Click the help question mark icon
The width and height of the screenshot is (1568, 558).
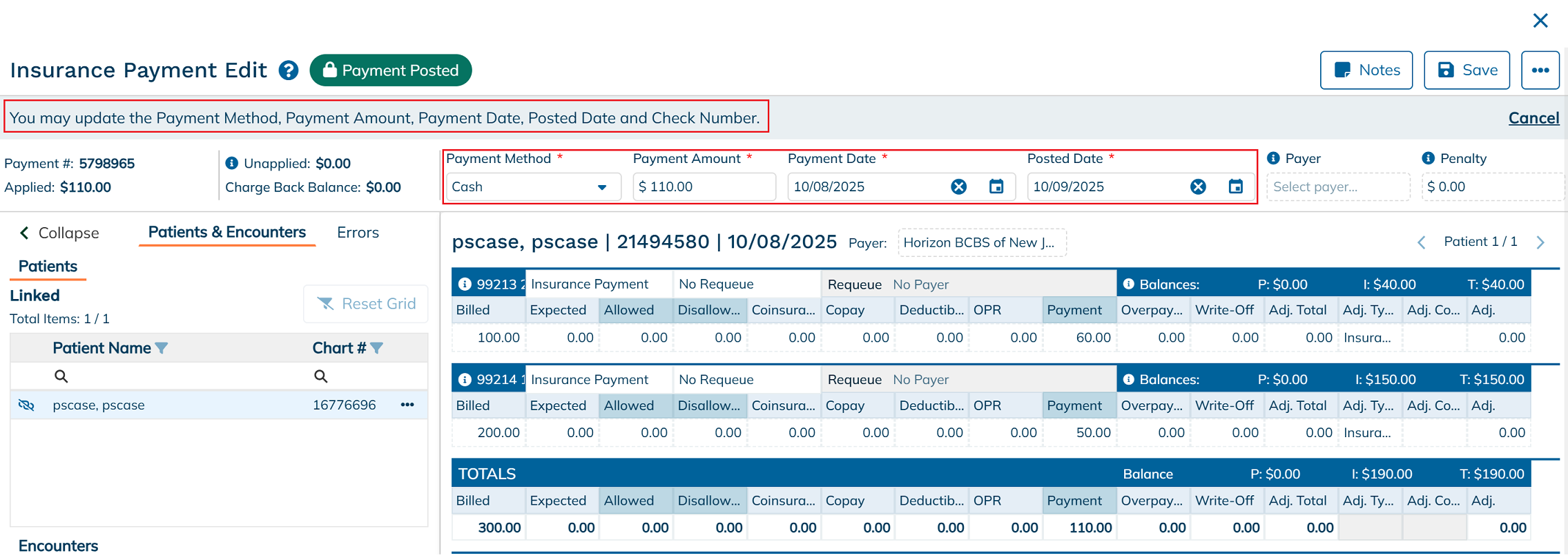tap(289, 70)
